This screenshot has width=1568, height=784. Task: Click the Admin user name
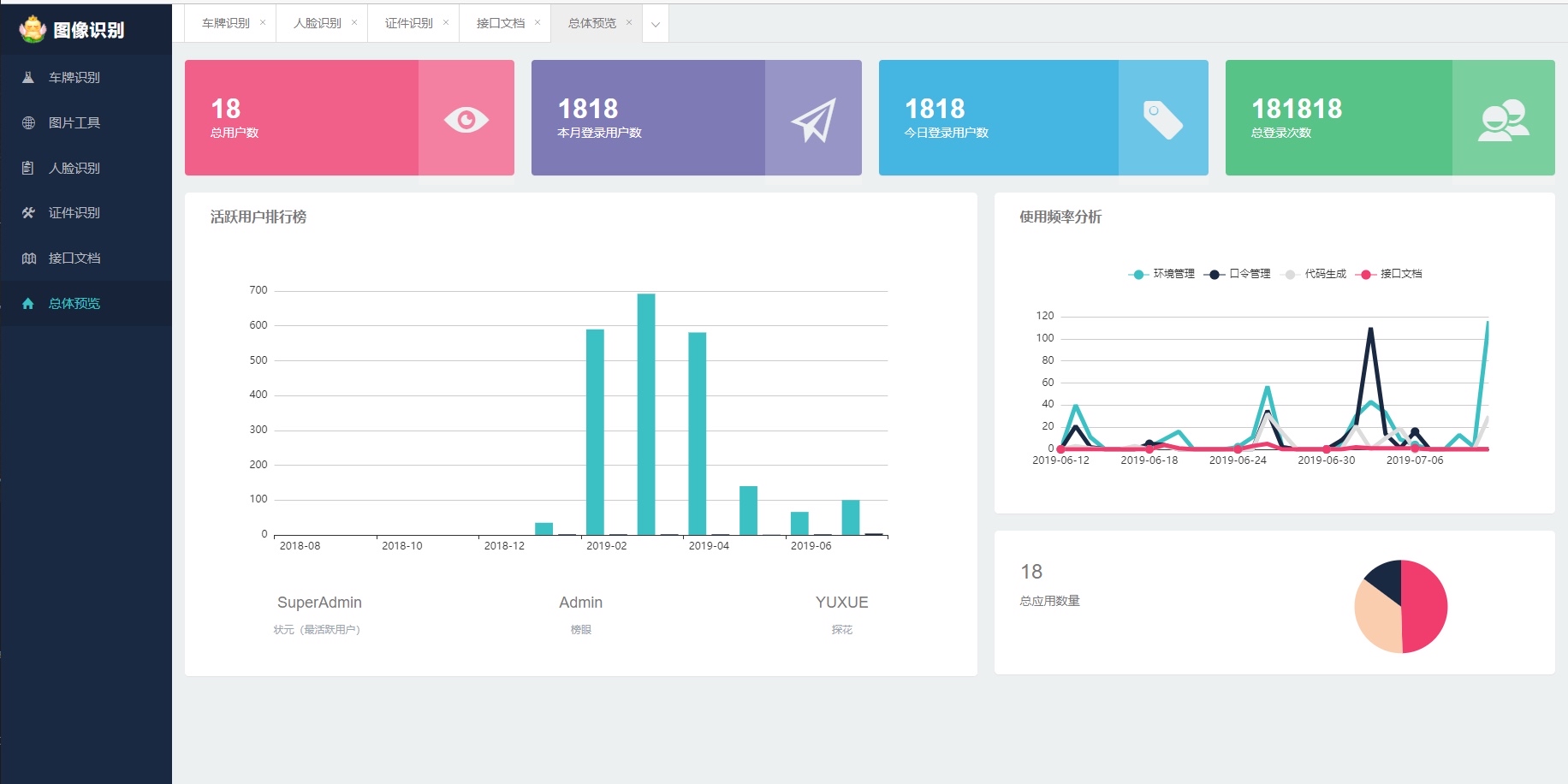(x=580, y=603)
